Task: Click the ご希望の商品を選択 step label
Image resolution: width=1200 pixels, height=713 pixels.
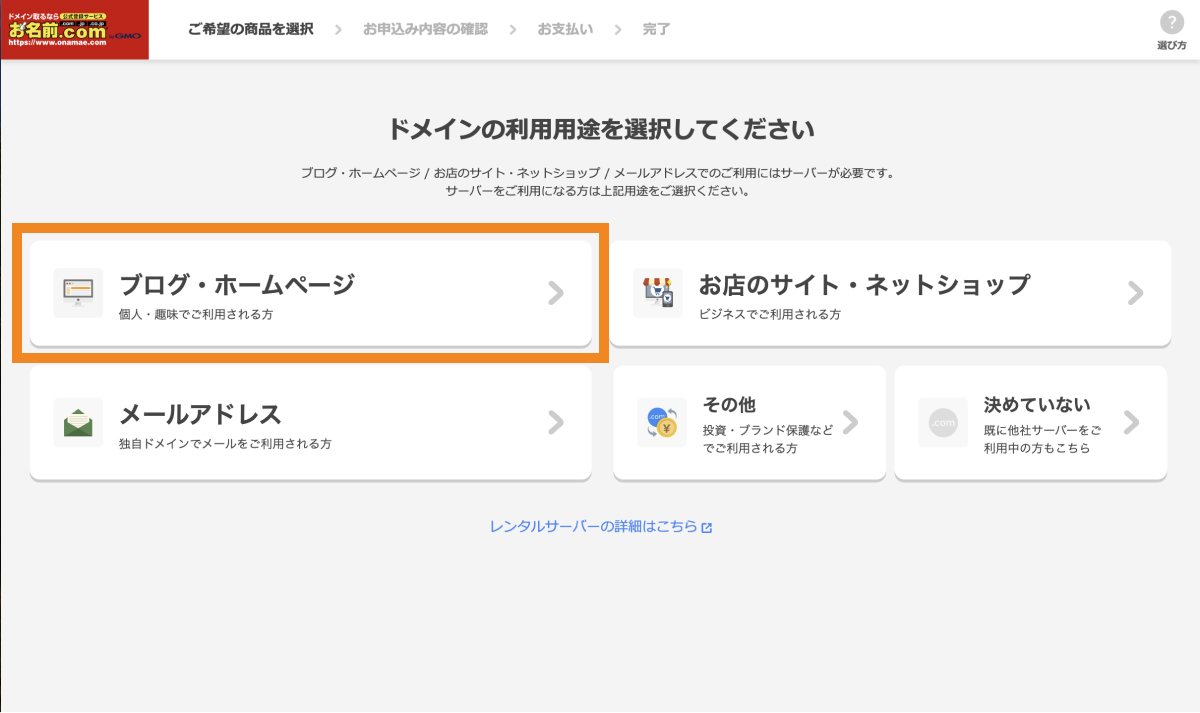Action: (x=248, y=29)
